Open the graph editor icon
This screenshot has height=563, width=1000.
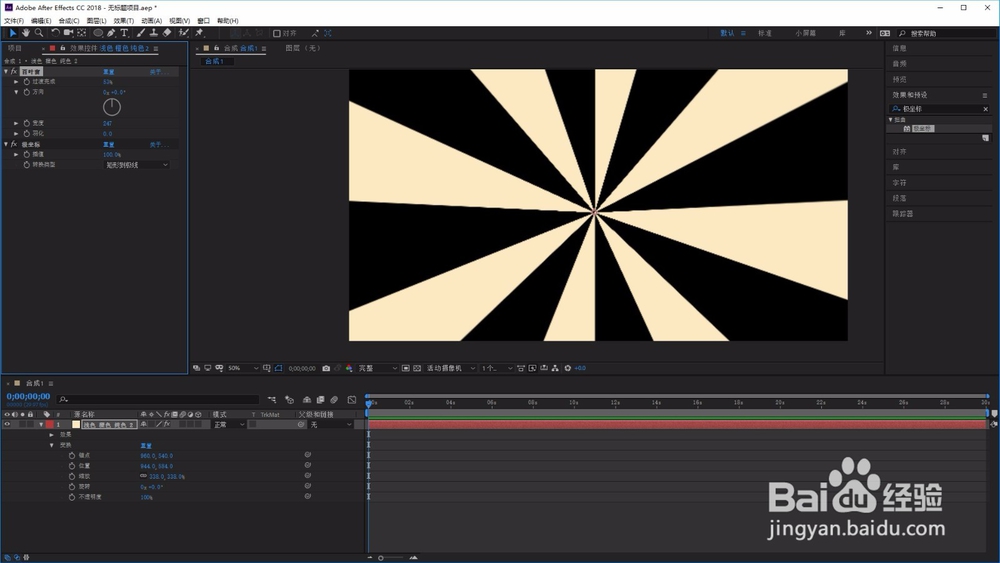click(351, 400)
